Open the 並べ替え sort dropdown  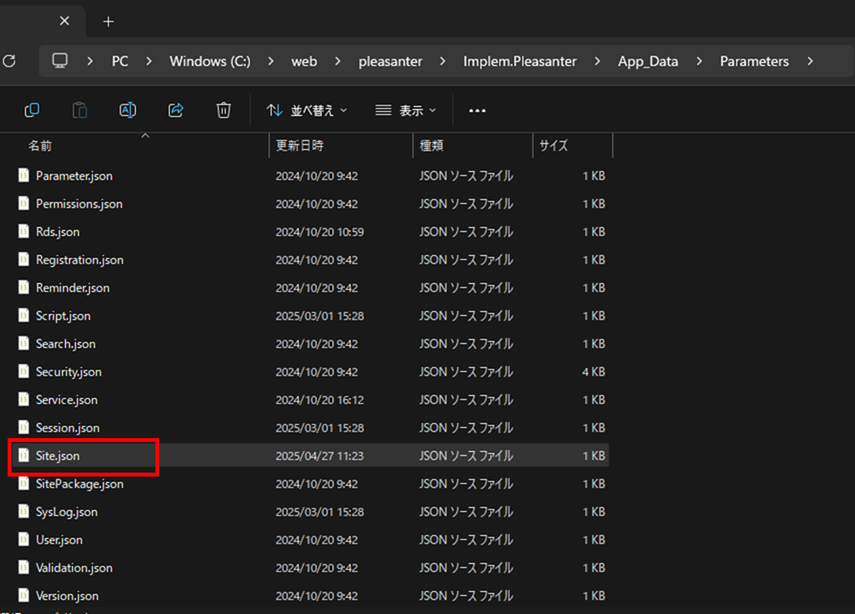point(307,111)
